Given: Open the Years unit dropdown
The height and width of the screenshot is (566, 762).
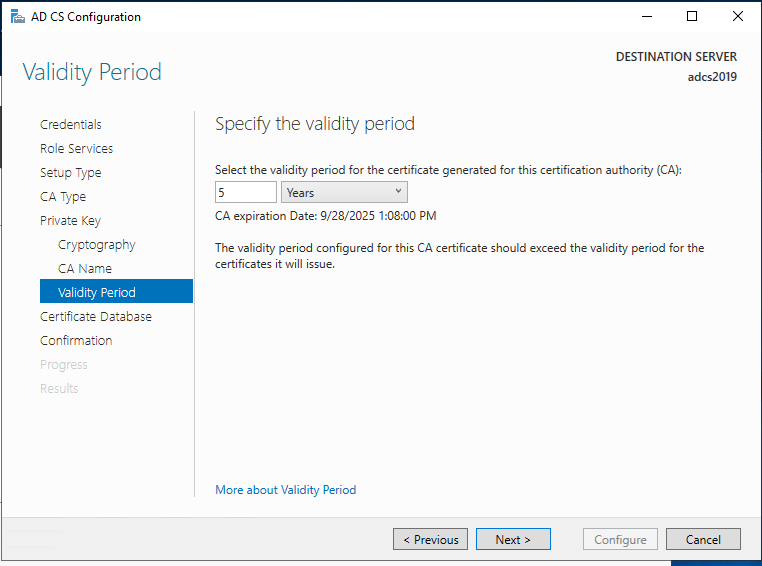Looking at the screenshot, I should click(344, 192).
